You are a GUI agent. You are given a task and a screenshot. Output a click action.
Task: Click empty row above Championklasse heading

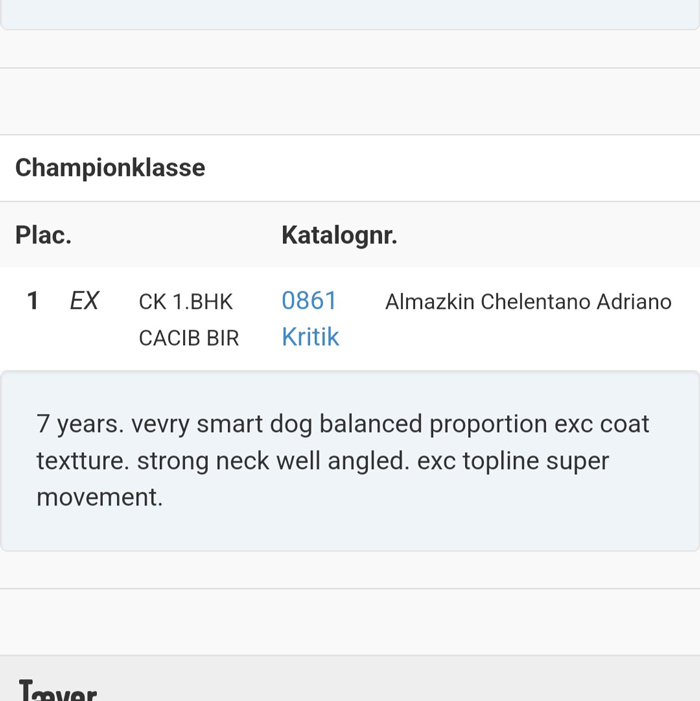[350, 101]
